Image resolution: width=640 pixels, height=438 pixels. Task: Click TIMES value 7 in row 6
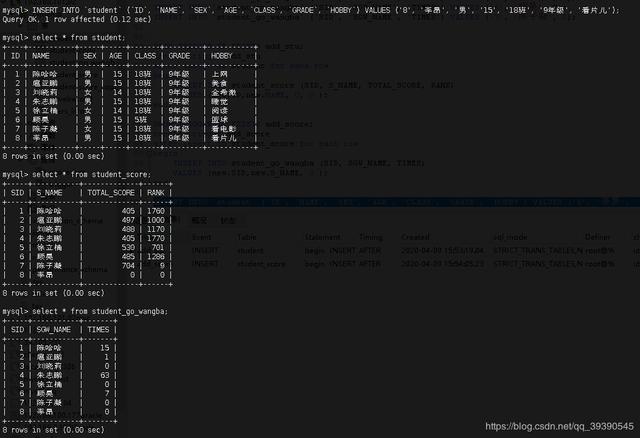point(107,394)
